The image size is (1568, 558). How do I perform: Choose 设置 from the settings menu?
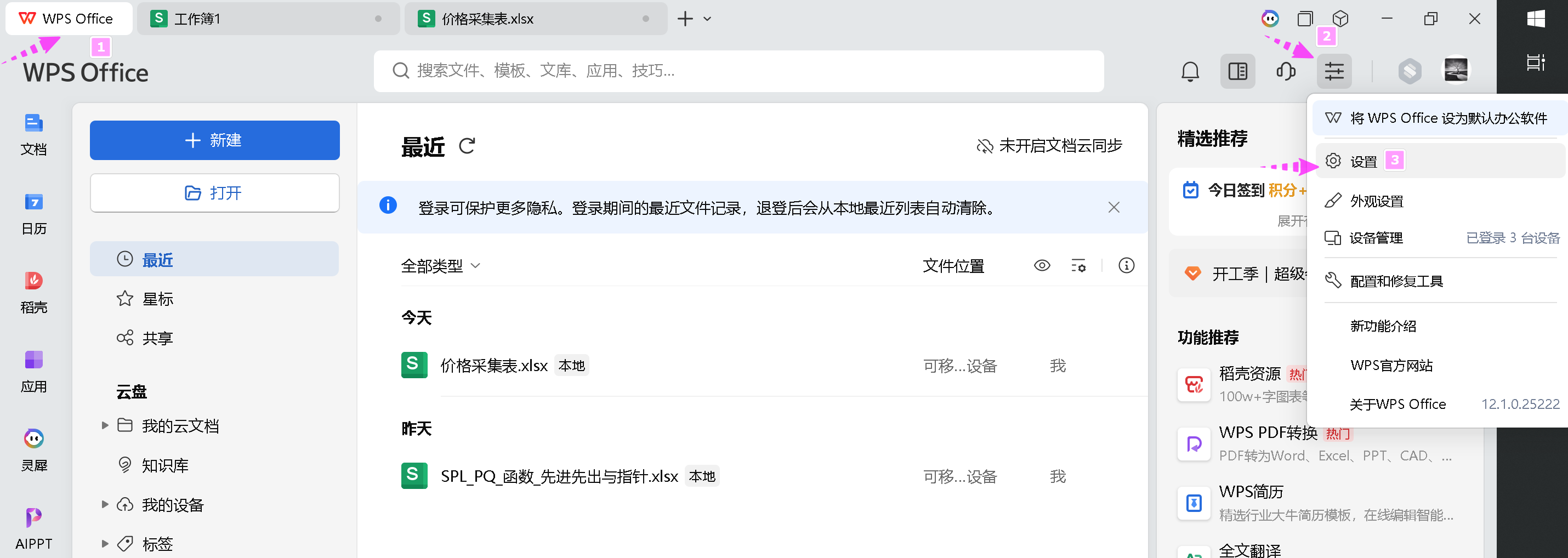click(x=1440, y=161)
